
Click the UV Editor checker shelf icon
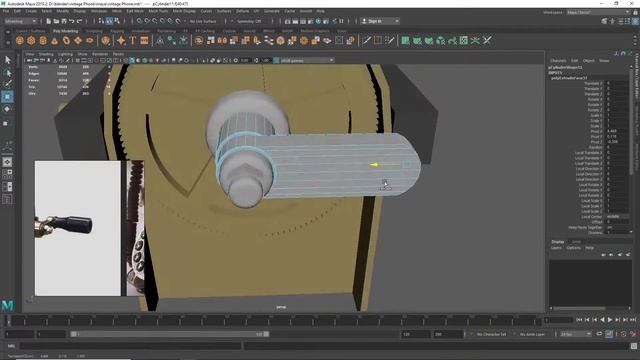pos(464,40)
